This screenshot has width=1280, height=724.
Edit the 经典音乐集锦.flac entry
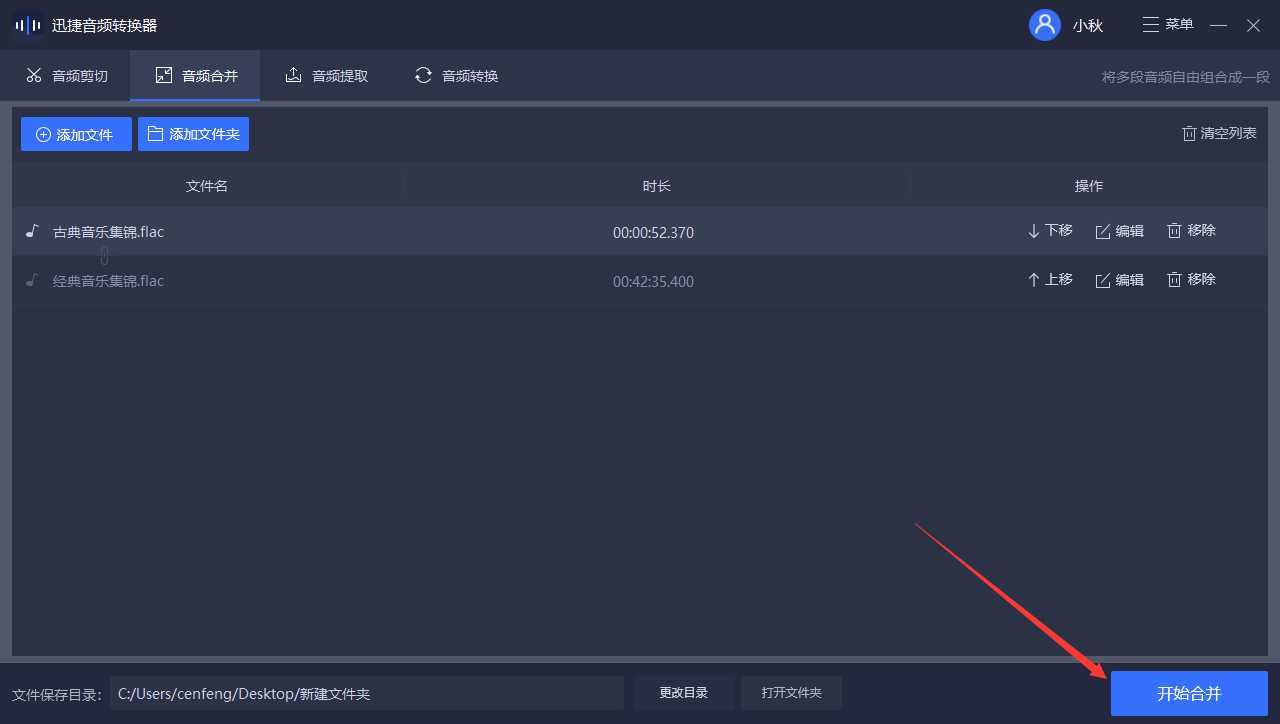coord(1120,280)
